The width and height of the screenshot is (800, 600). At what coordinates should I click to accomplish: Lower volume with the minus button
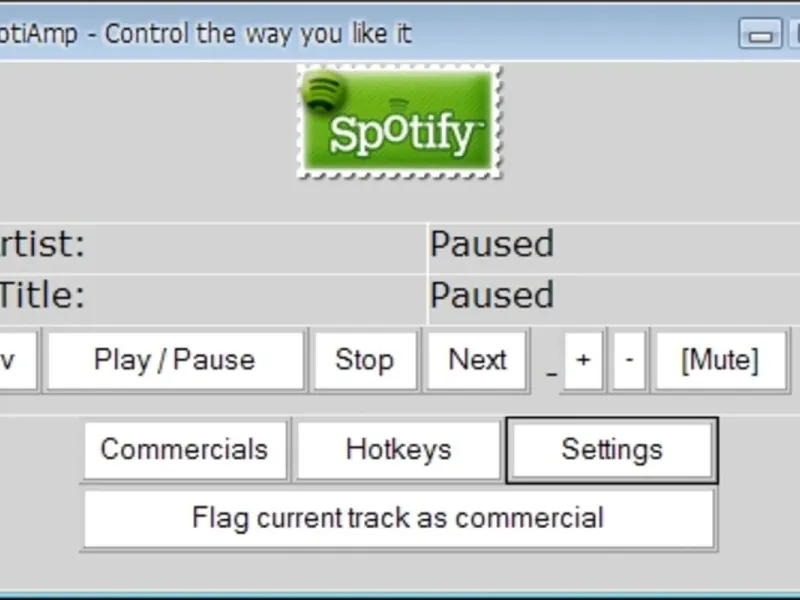[x=628, y=360]
